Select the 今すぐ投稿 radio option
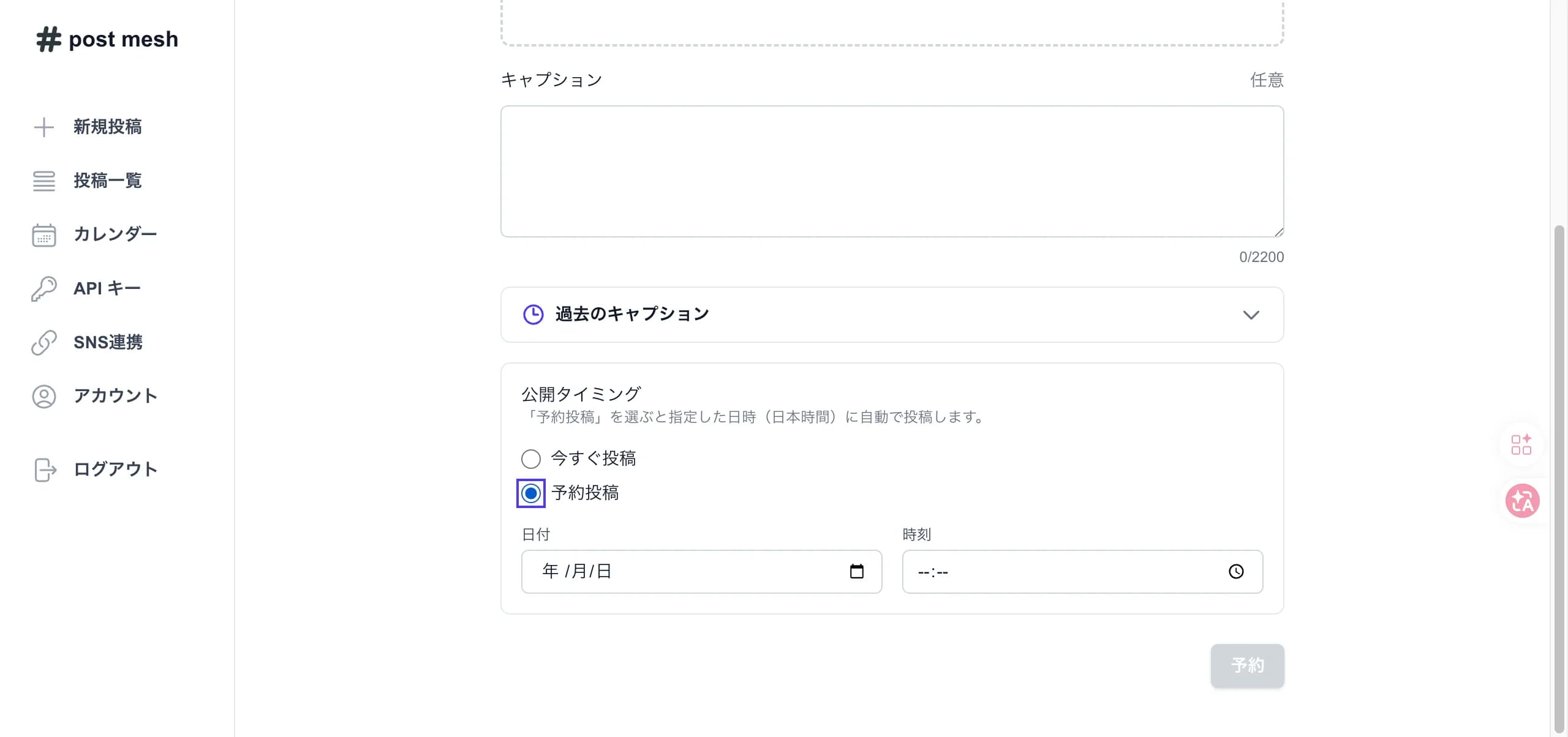1568x737 pixels. click(530, 458)
